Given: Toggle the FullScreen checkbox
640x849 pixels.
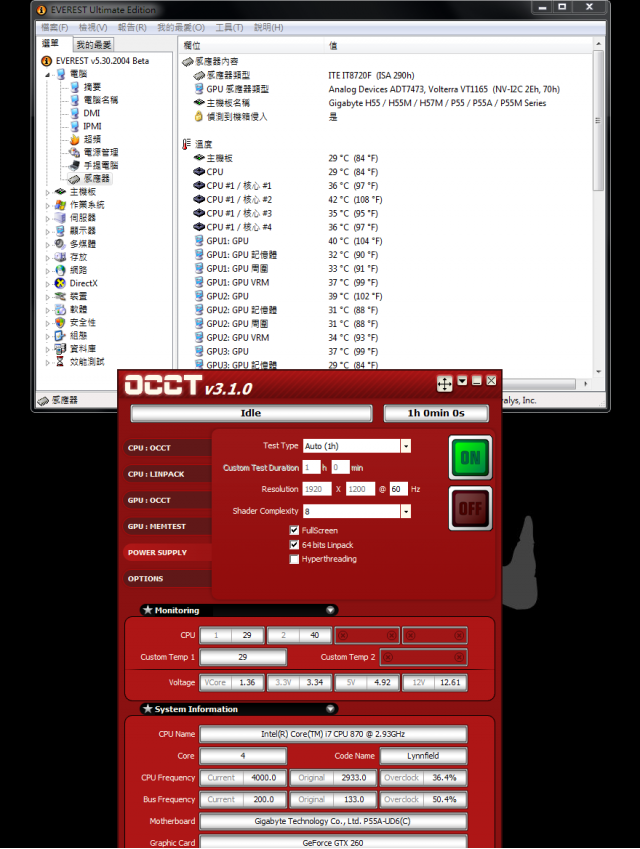Looking at the screenshot, I should tap(294, 531).
